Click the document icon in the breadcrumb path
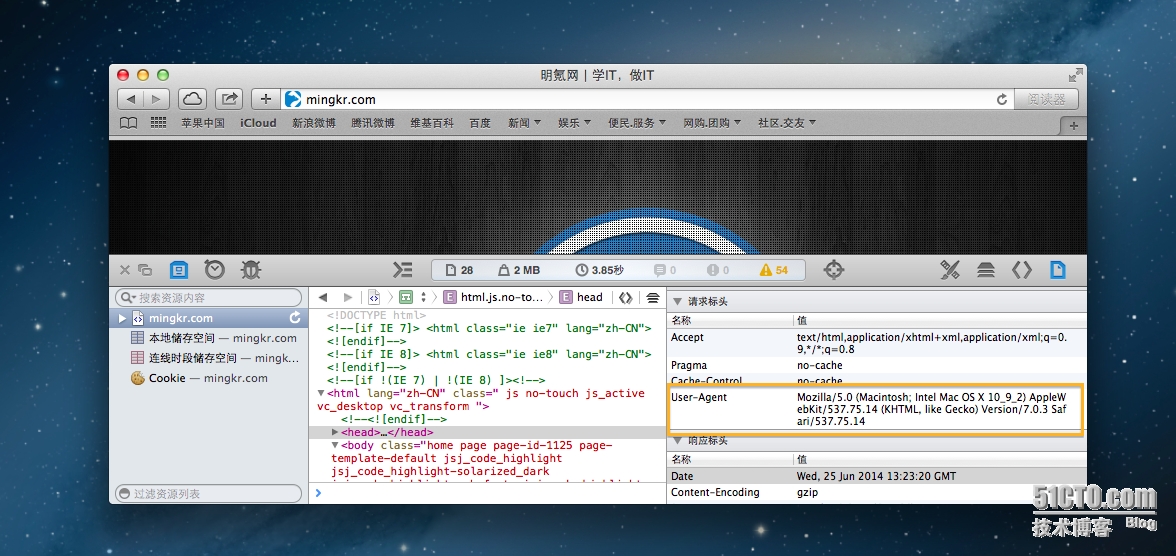Image resolution: width=1176 pixels, height=556 pixels. point(374,297)
